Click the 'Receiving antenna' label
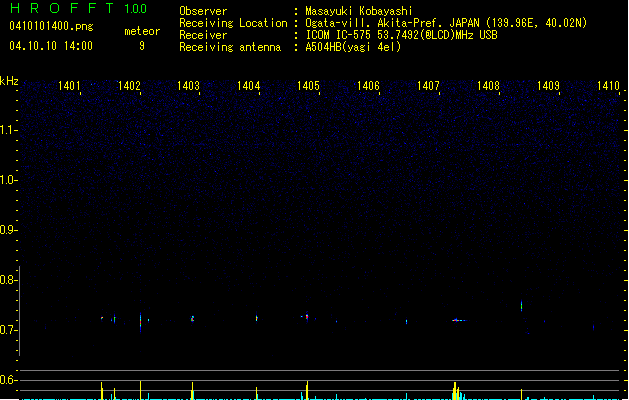This screenshot has width=629, height=400. coord(230,47)
